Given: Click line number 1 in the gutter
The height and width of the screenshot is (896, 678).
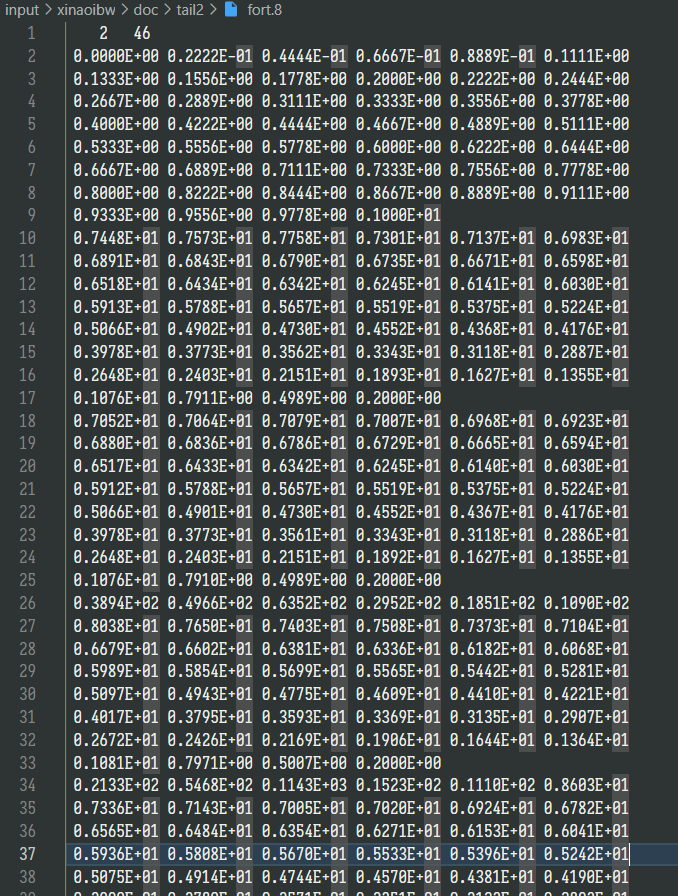Looking at the screenshot, I should [x=31, y=33].
